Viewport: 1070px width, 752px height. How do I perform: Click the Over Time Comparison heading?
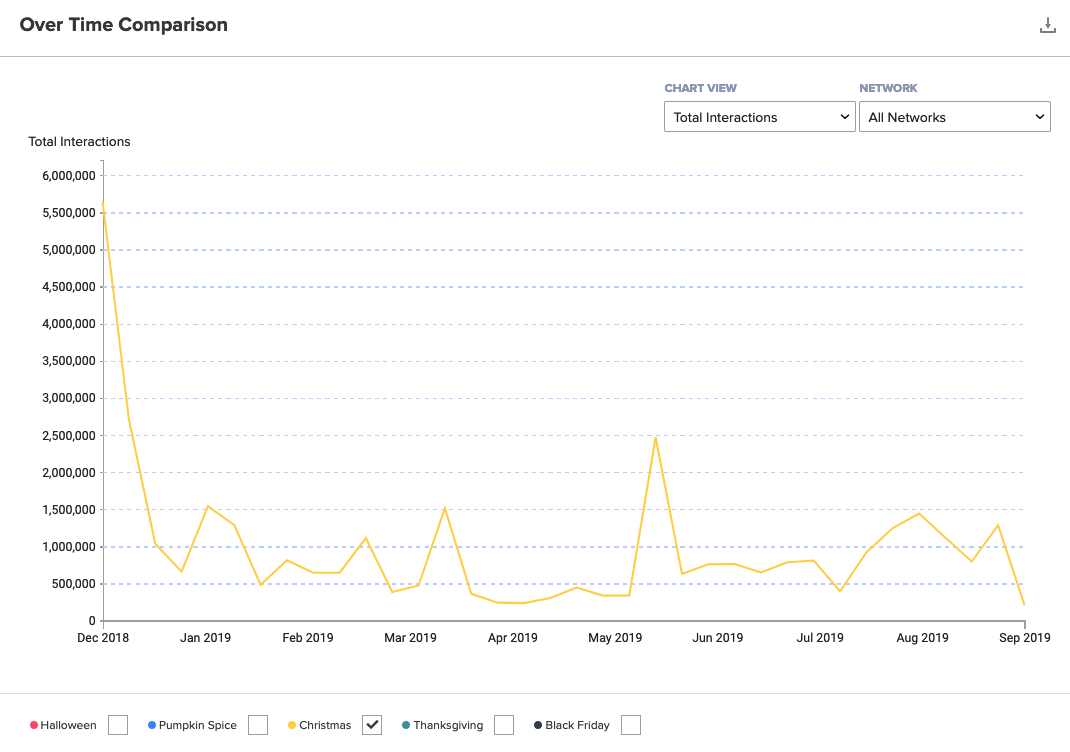(x=124, y=25)
